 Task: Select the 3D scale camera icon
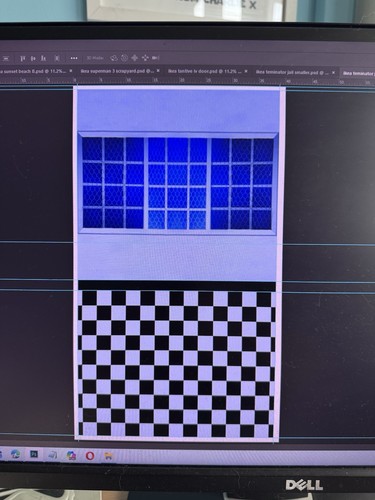coord(155,58)
